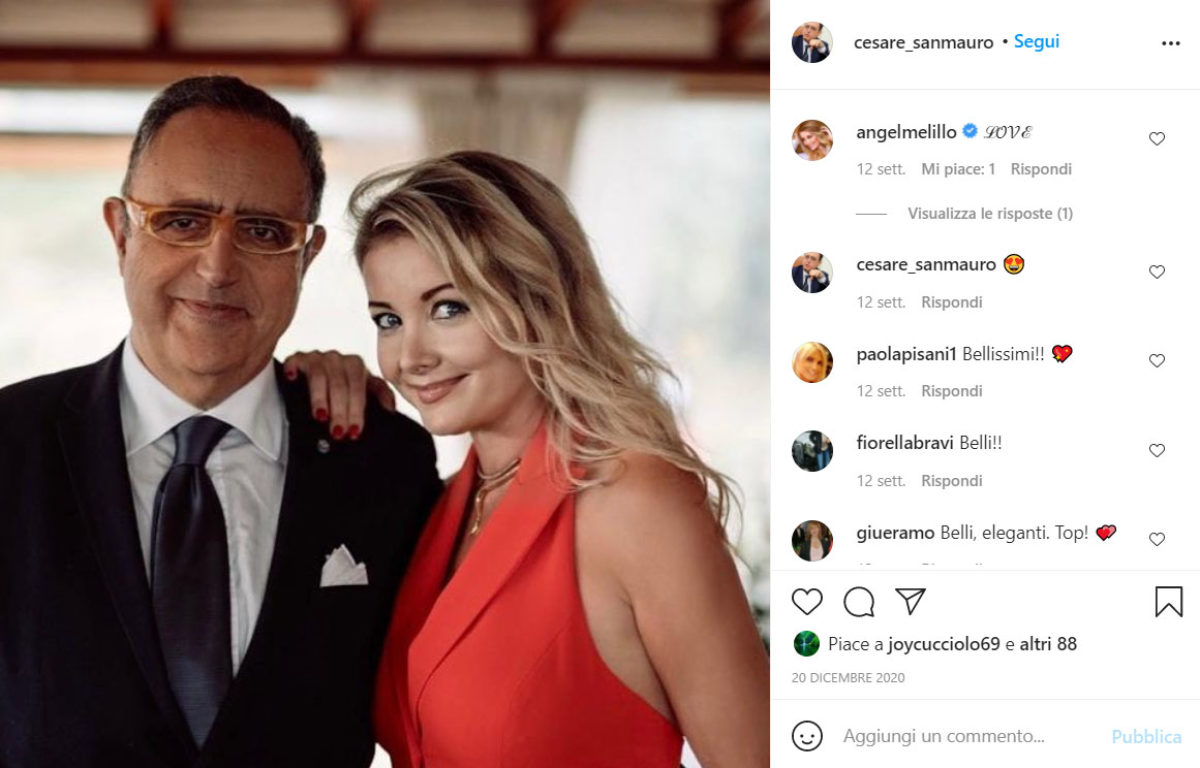
Task: Like angelmelillo's comment
Action: click(1157, 139)
